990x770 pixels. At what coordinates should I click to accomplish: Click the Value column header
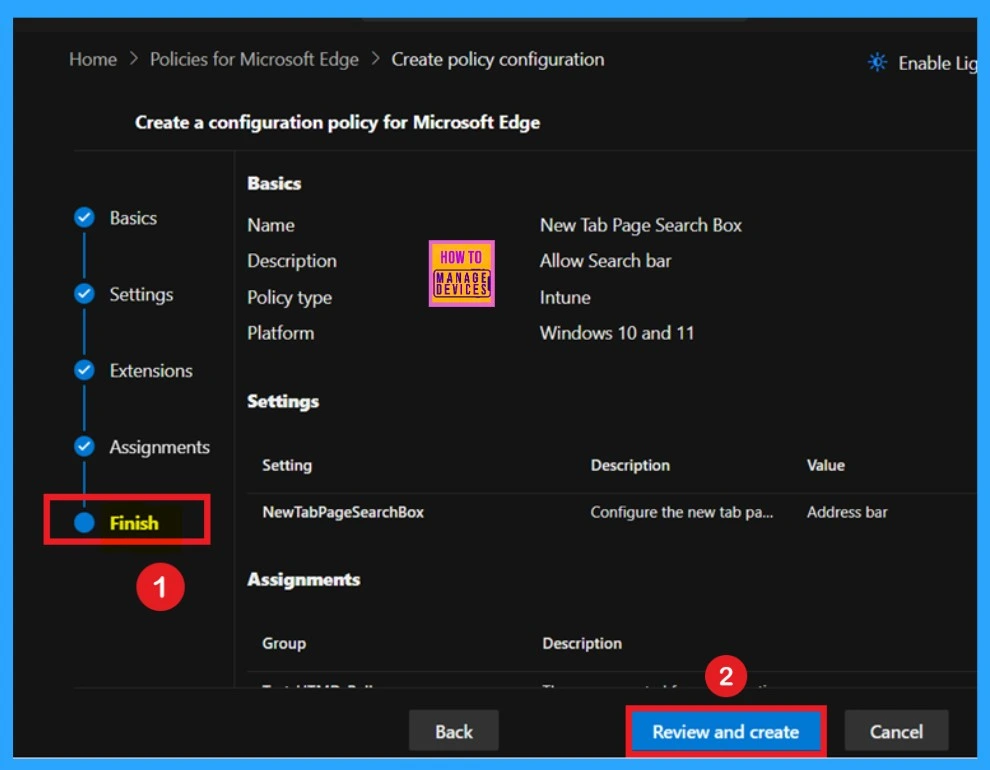[x=825, y=465]
